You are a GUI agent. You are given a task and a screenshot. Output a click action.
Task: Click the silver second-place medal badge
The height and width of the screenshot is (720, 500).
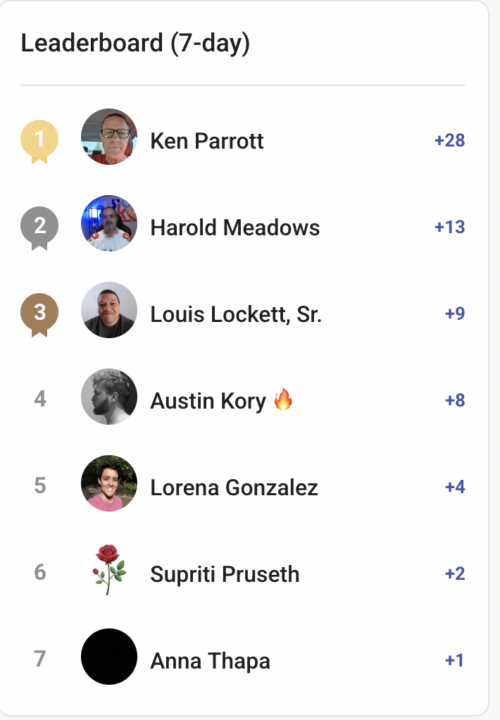(39, 228)
